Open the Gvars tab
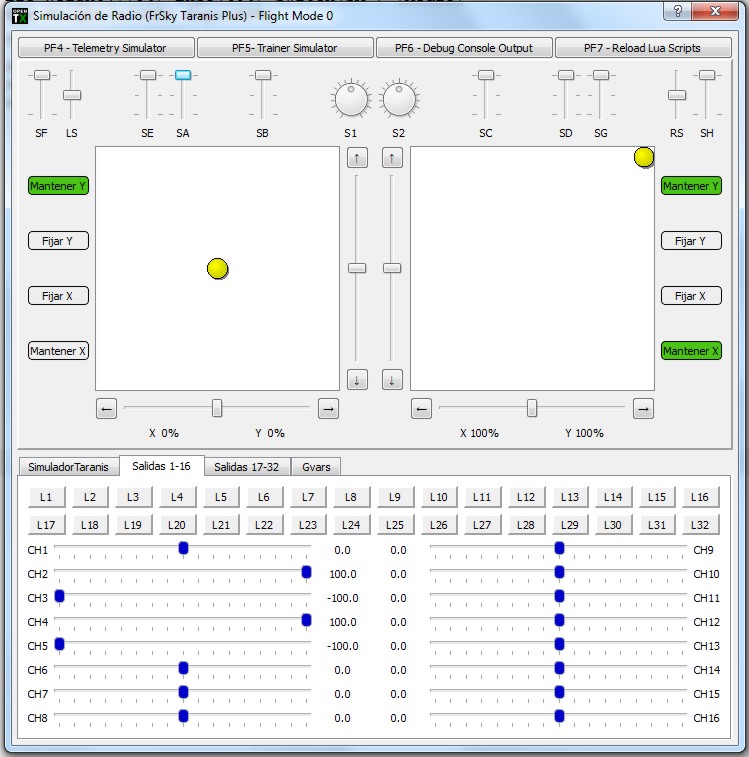 [x=317, y=466]
